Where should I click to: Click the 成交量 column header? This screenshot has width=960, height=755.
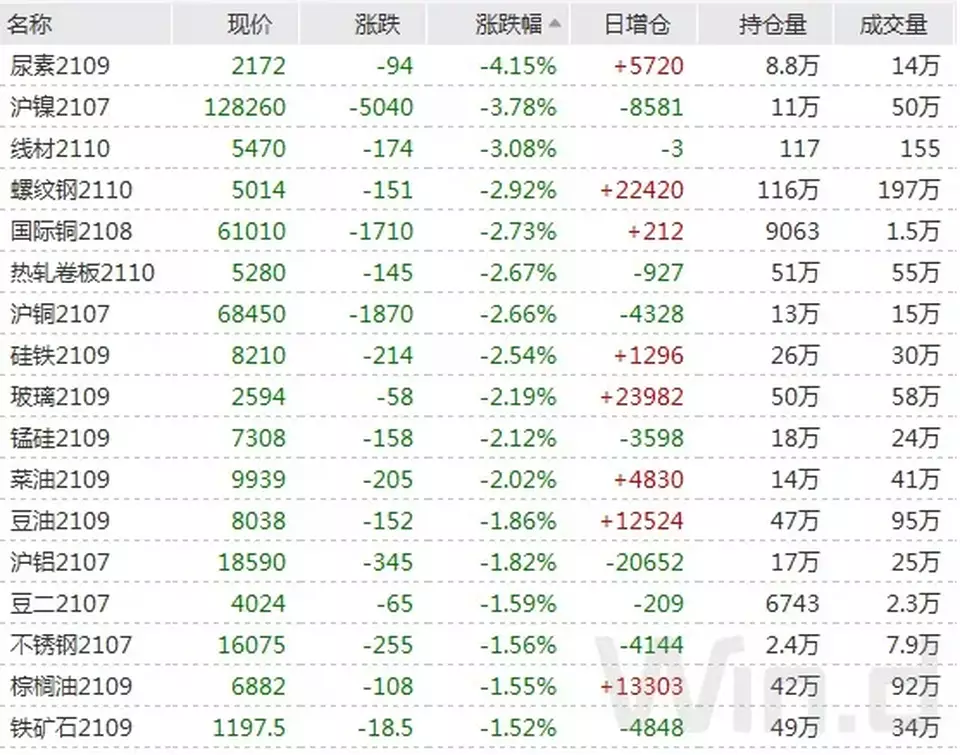pyautogui.click(x=893, y=24)
